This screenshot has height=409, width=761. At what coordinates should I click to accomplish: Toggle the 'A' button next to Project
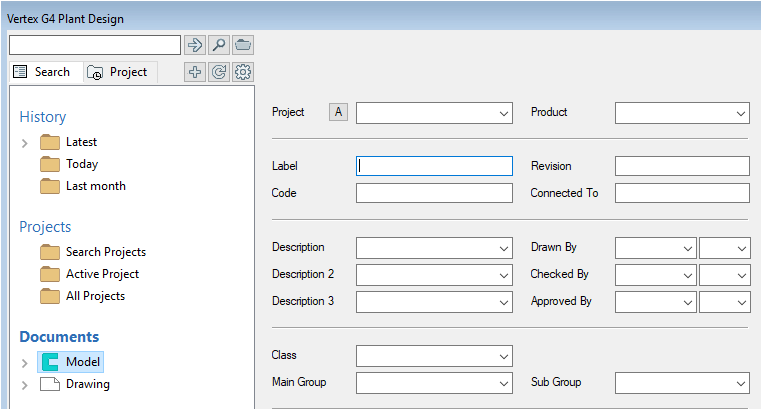[x=338, y=112]
